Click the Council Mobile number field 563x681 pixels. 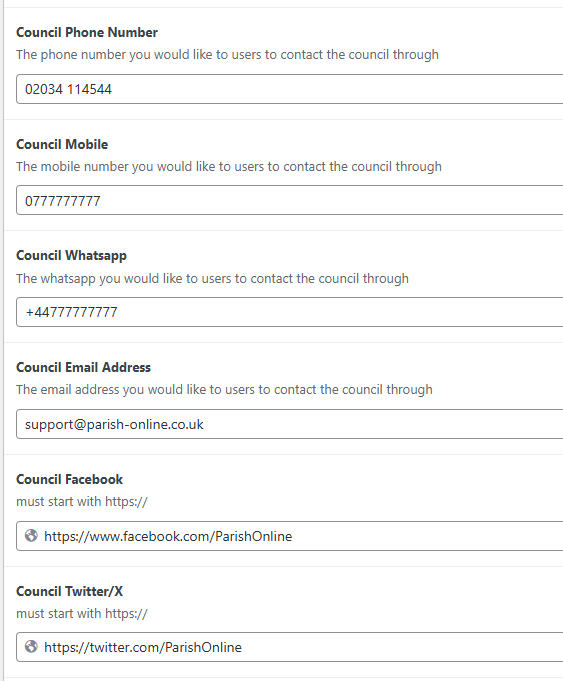[x=290, y=200]
